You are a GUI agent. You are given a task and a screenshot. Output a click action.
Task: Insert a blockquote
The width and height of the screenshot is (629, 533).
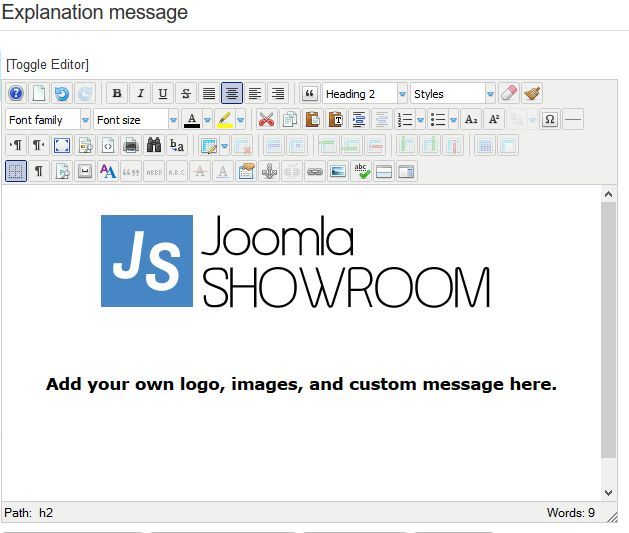tap(310, 93)
